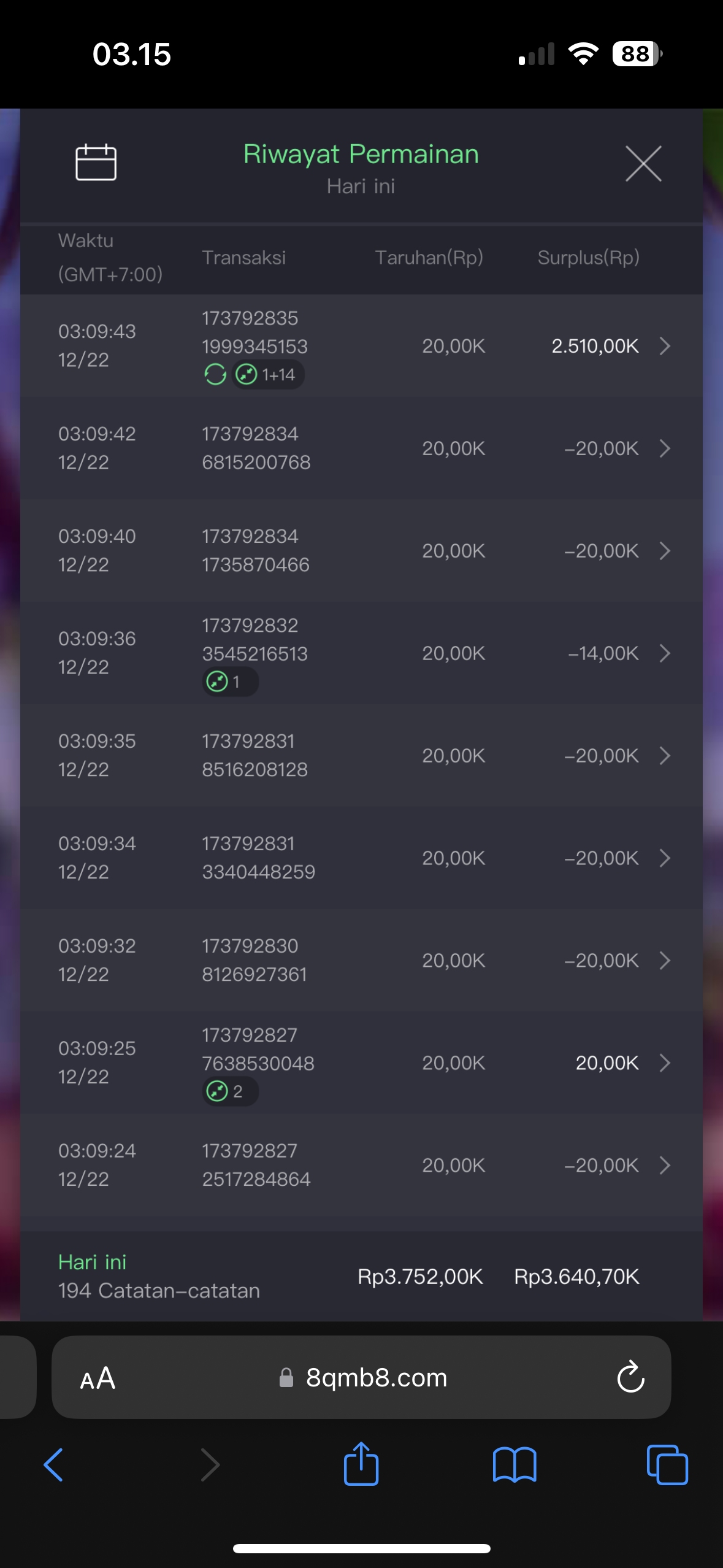Tap the 8qmb8.com address bar
This screenshot has height=1568, width=723.
click(376, 1378)
